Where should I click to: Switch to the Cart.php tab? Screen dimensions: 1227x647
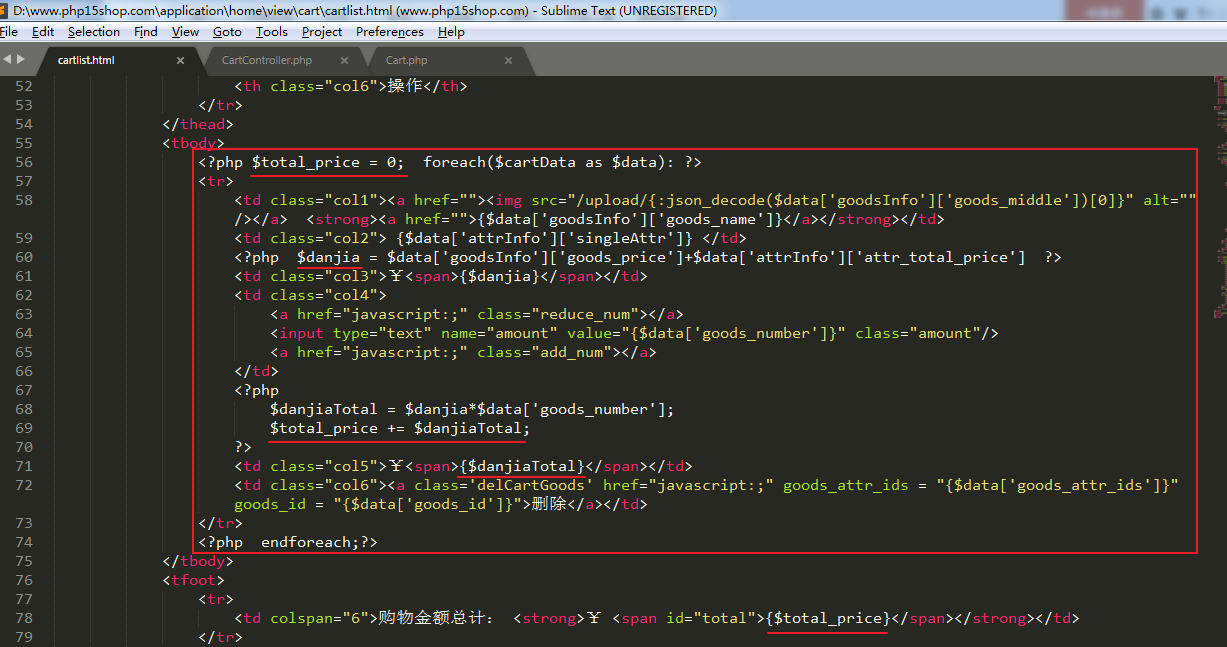point(406,60)
